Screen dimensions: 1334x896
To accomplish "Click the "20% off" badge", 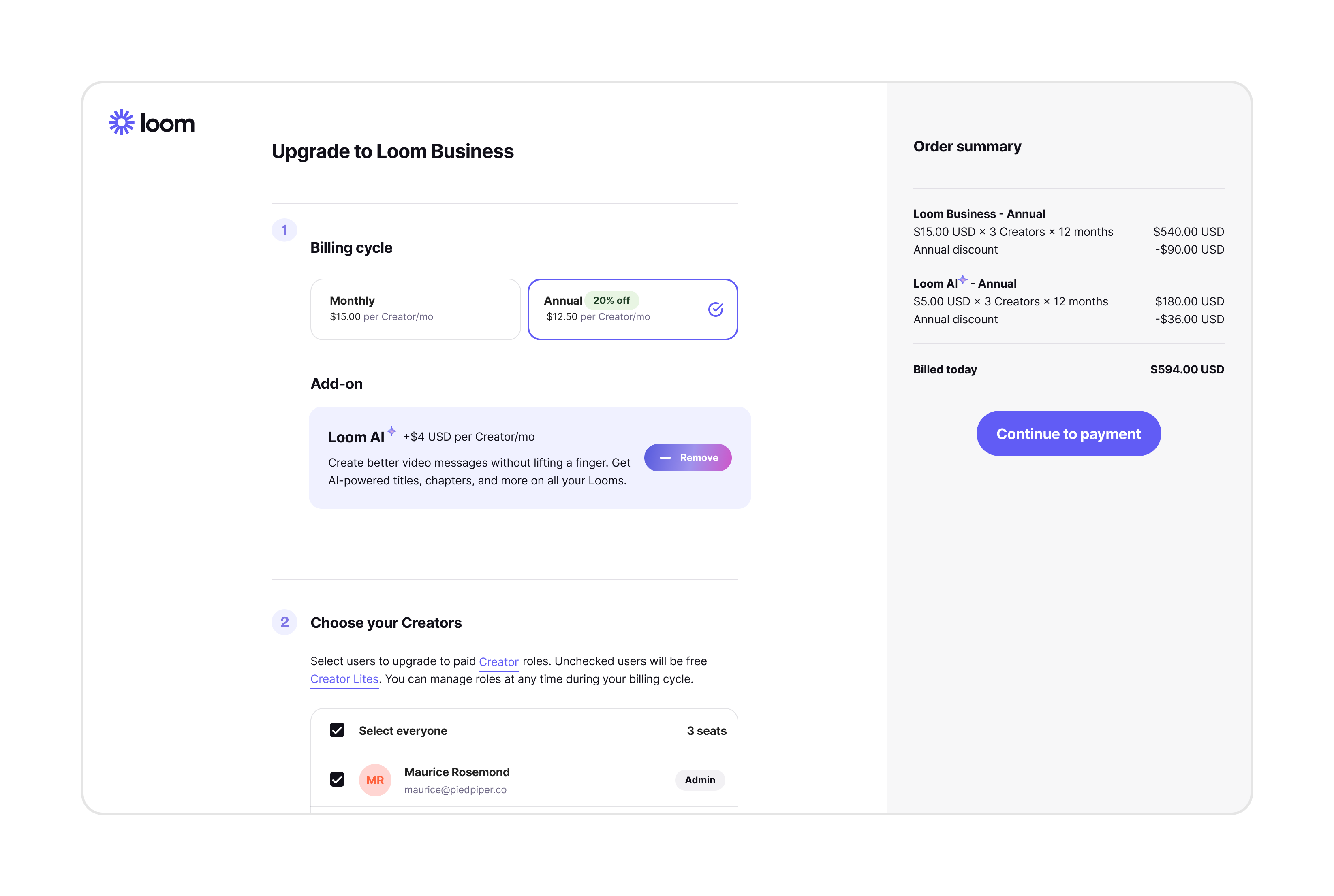I will tap(611, 300).
